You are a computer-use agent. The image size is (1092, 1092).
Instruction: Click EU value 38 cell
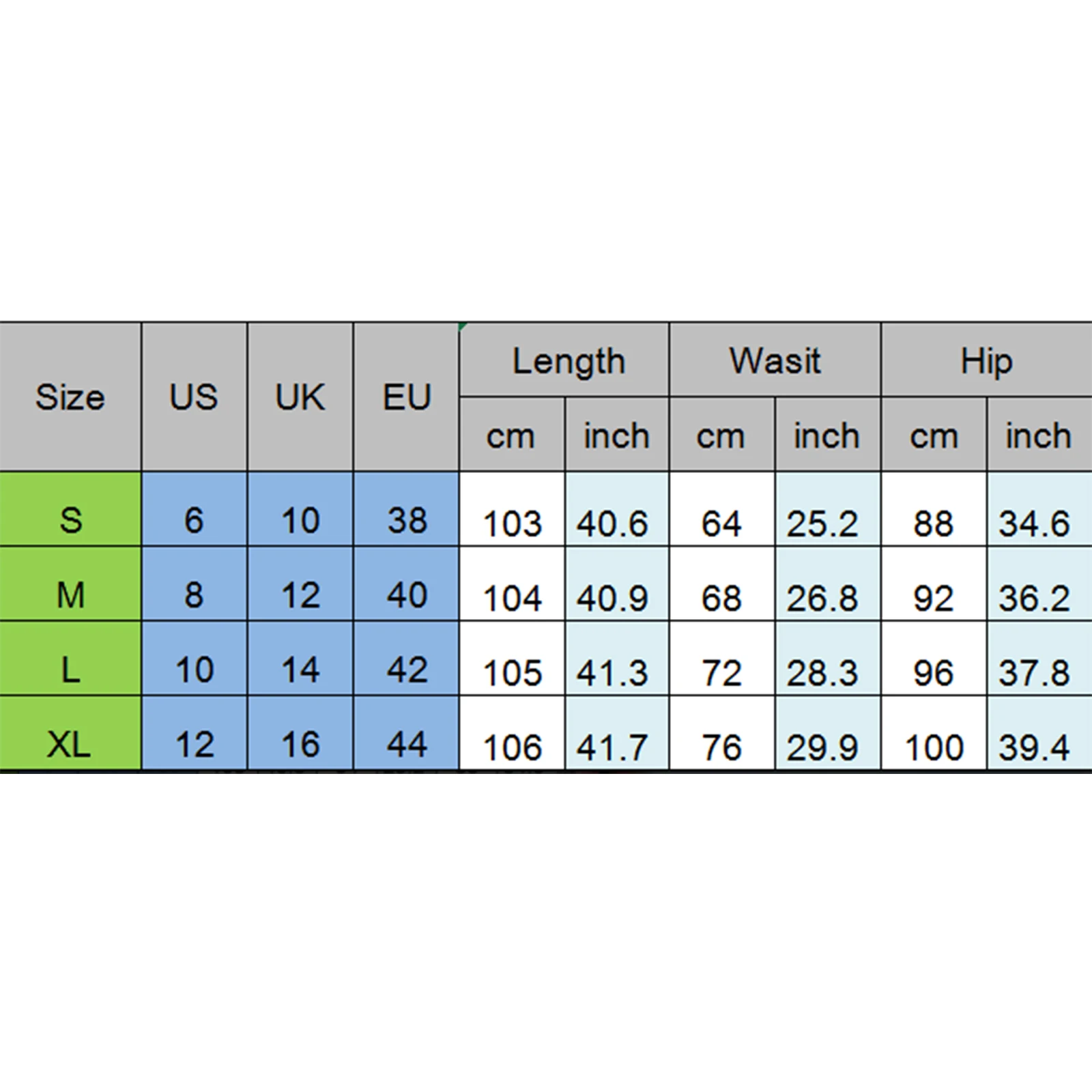tap(407, 508)
